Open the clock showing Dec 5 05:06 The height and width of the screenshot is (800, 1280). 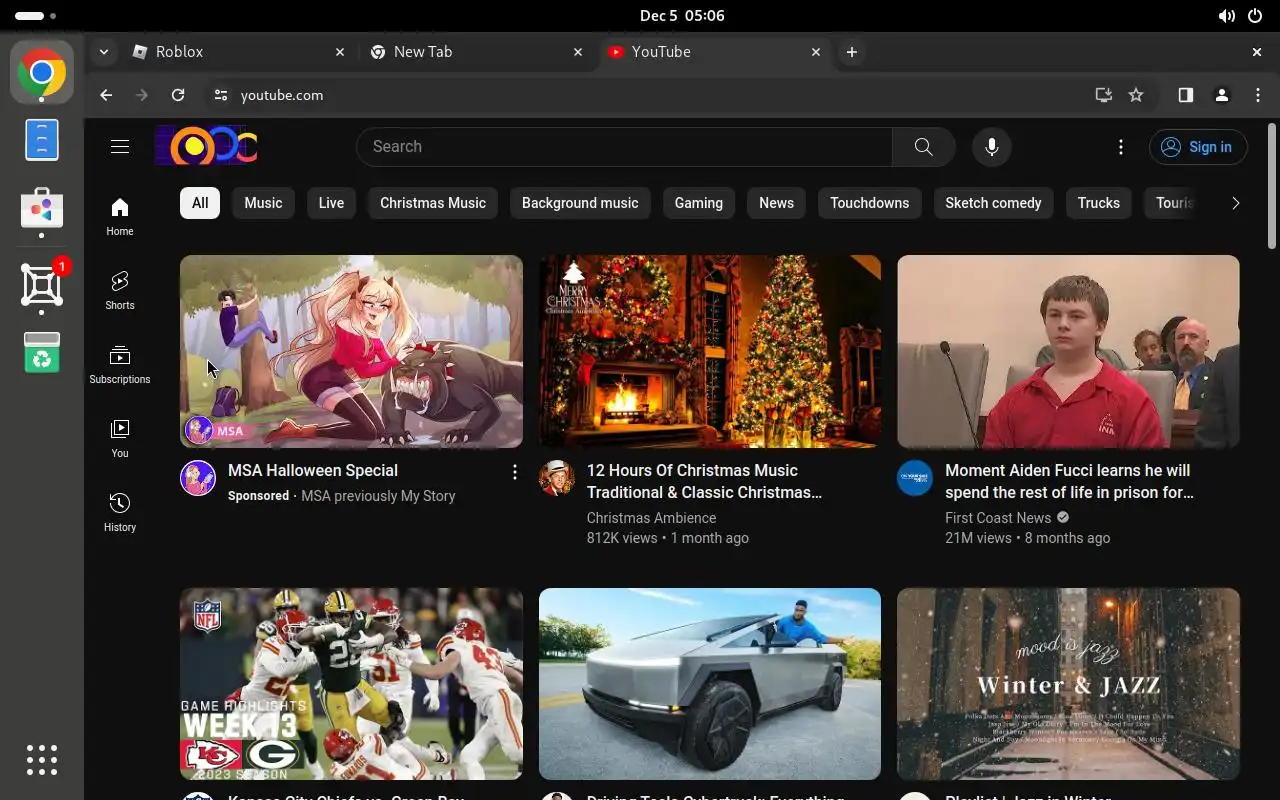[682, 16]
